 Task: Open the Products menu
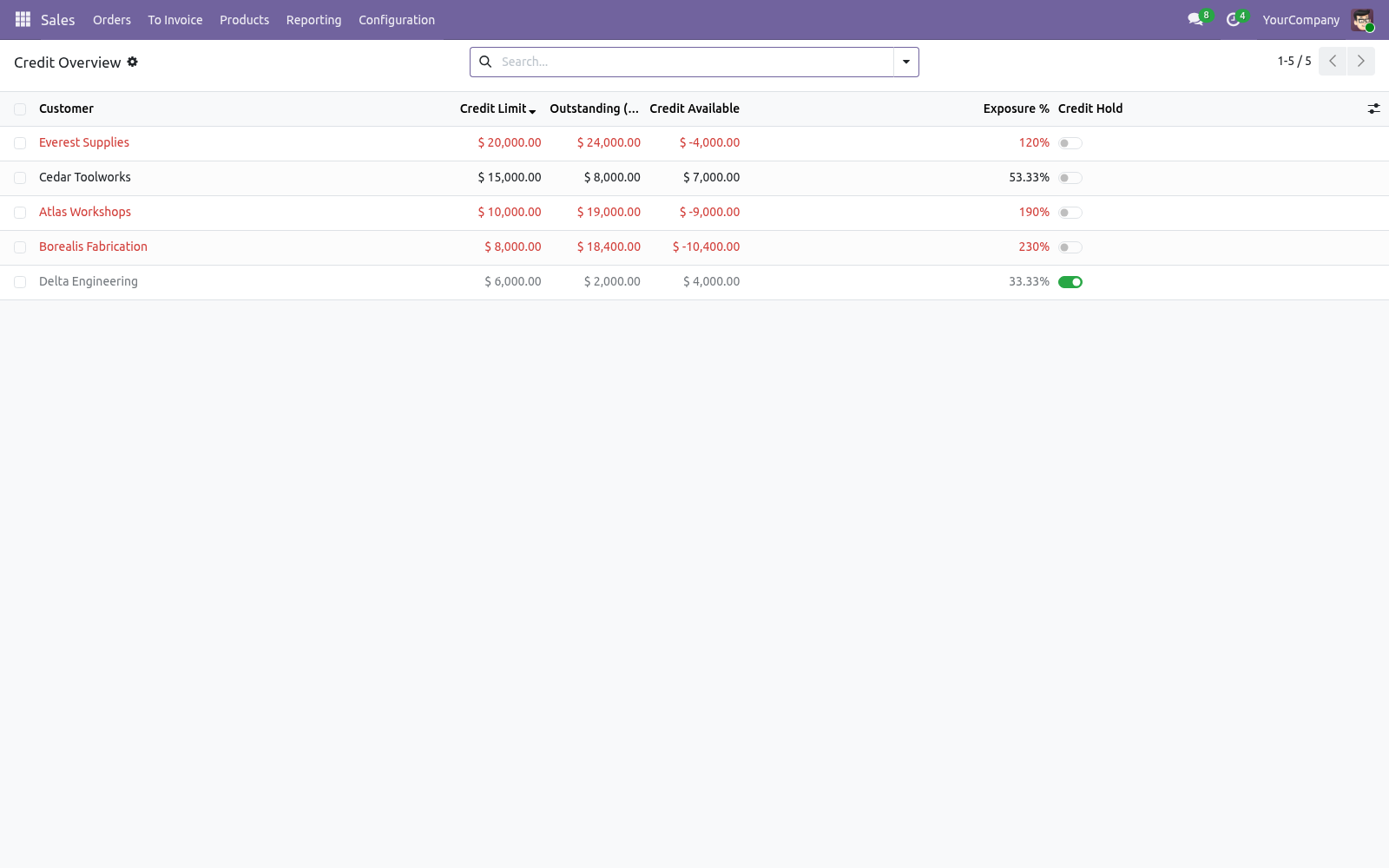point(244,20)
